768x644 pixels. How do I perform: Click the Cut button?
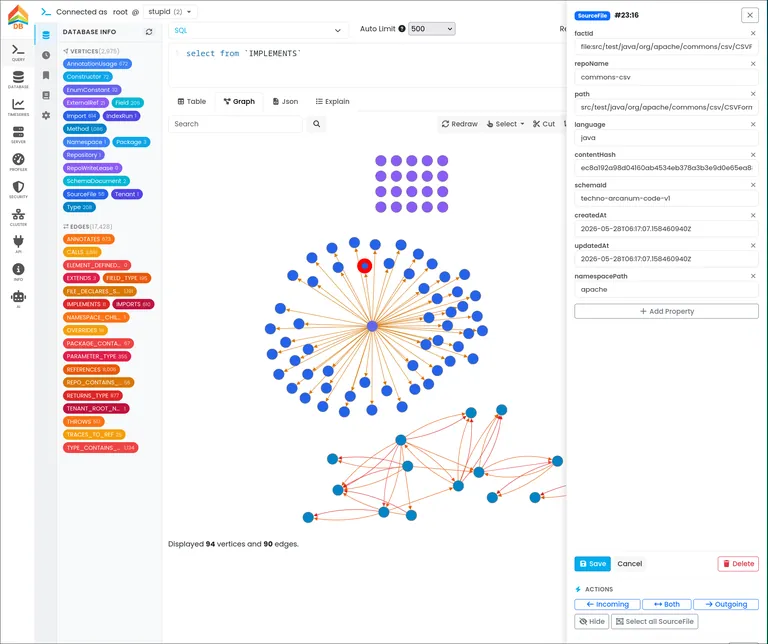pyautogui.click(x=544, y=124)
